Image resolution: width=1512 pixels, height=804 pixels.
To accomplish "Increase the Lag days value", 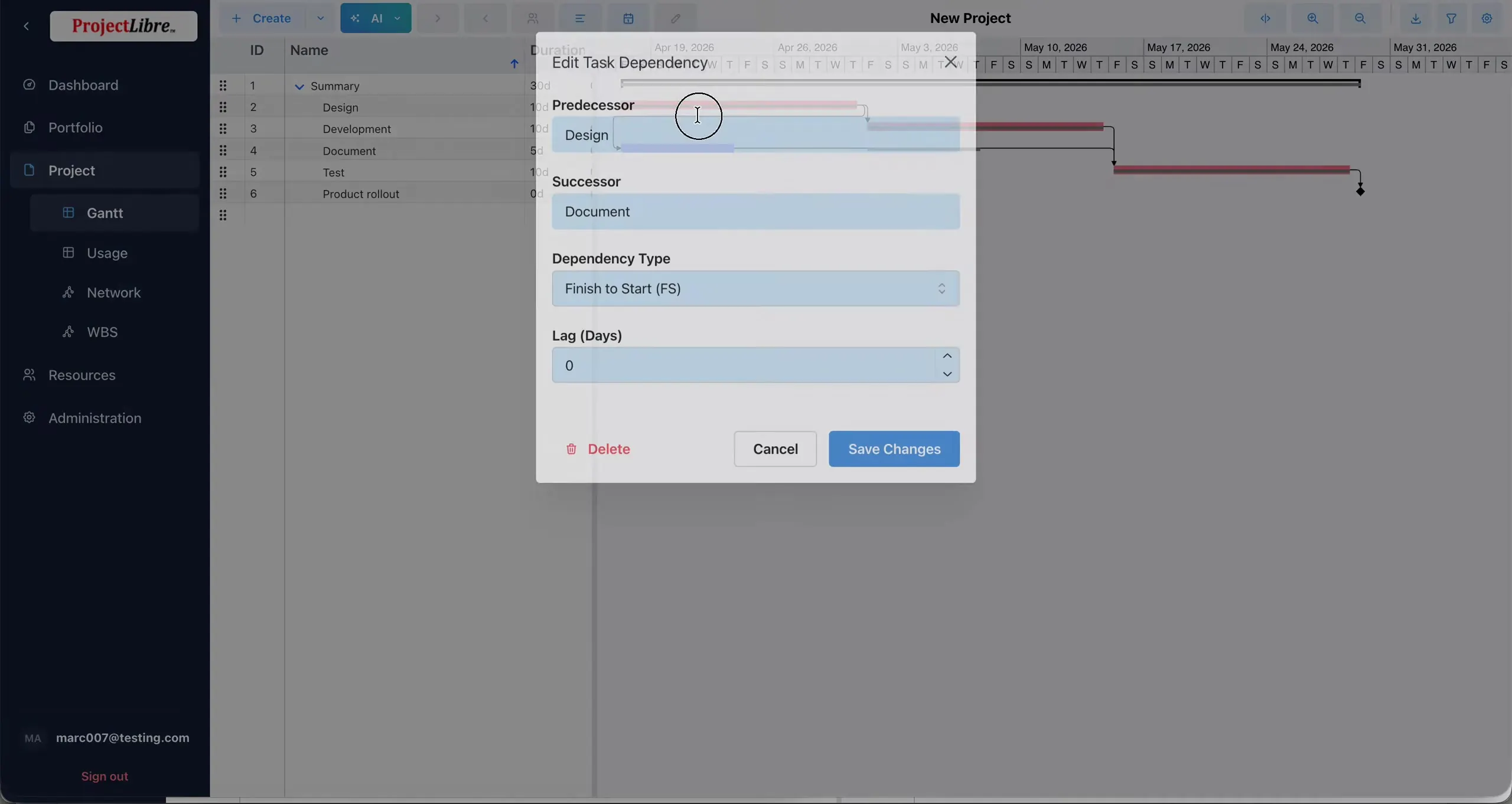I will coord(947,356).
